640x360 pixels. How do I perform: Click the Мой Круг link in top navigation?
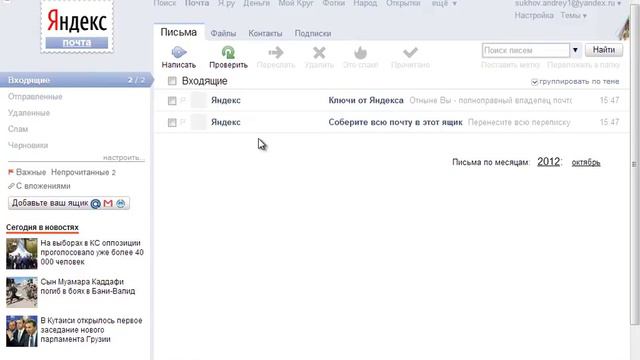point(296,3)
